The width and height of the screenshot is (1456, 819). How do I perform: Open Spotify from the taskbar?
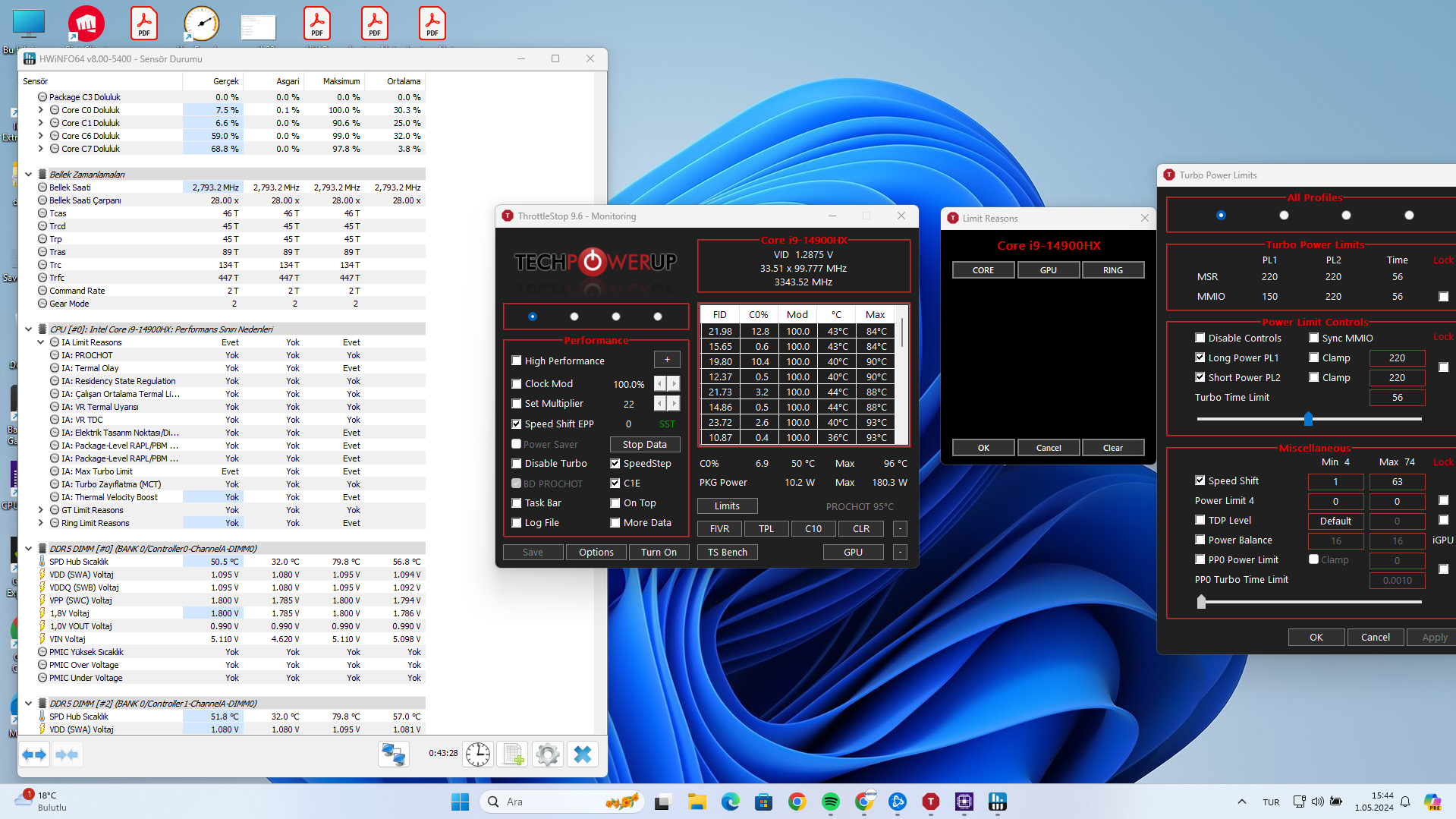830,802
